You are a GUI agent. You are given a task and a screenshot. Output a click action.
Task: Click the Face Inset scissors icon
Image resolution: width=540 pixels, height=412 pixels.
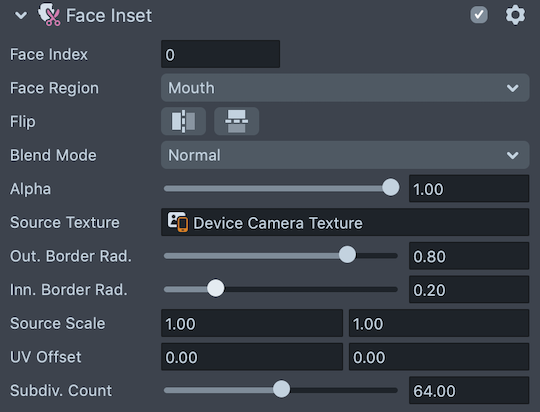[x=49, y=14]
